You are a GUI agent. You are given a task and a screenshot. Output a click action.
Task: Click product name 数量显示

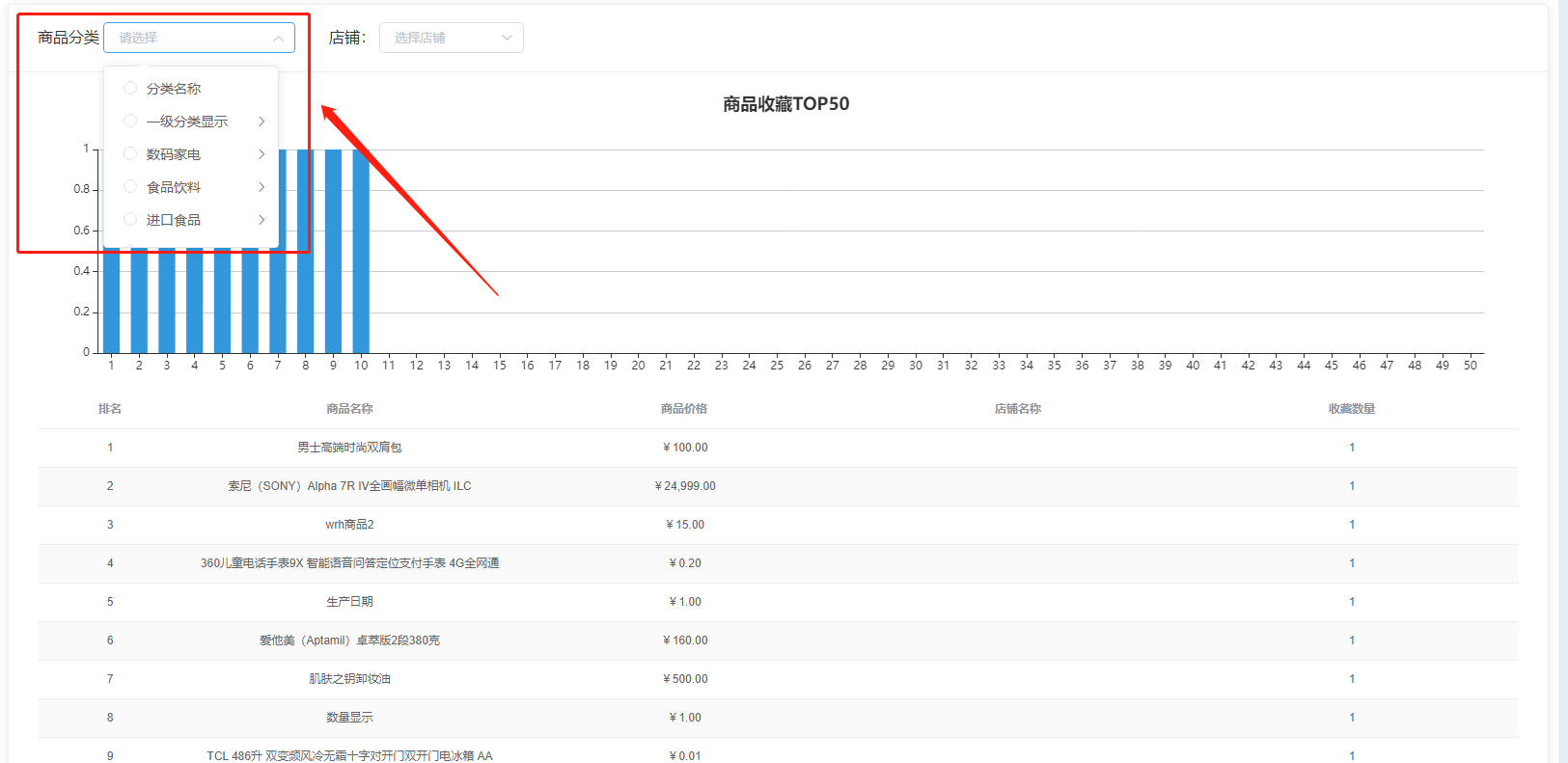349,718
